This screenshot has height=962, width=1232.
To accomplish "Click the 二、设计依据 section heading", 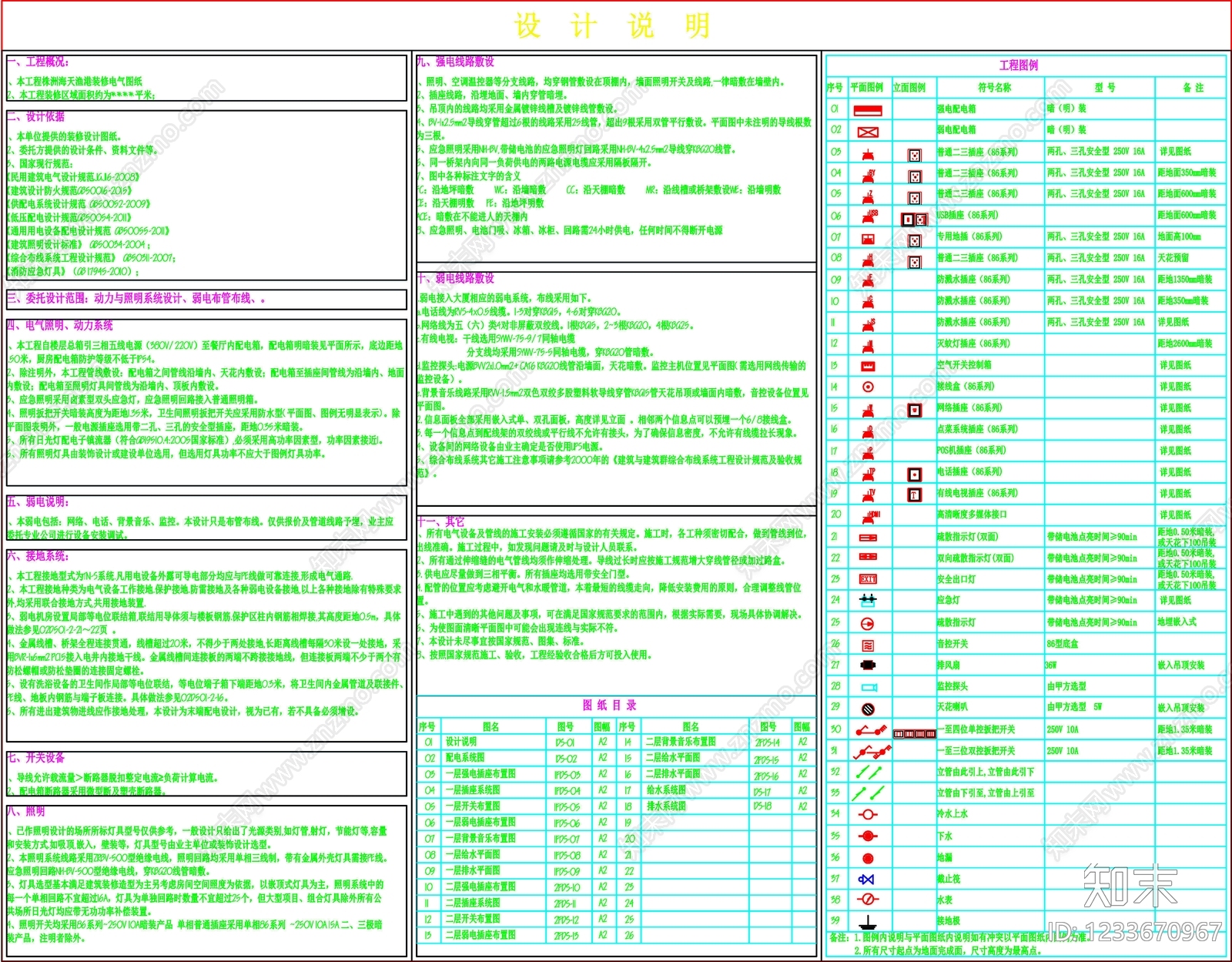I will point(36,116).
